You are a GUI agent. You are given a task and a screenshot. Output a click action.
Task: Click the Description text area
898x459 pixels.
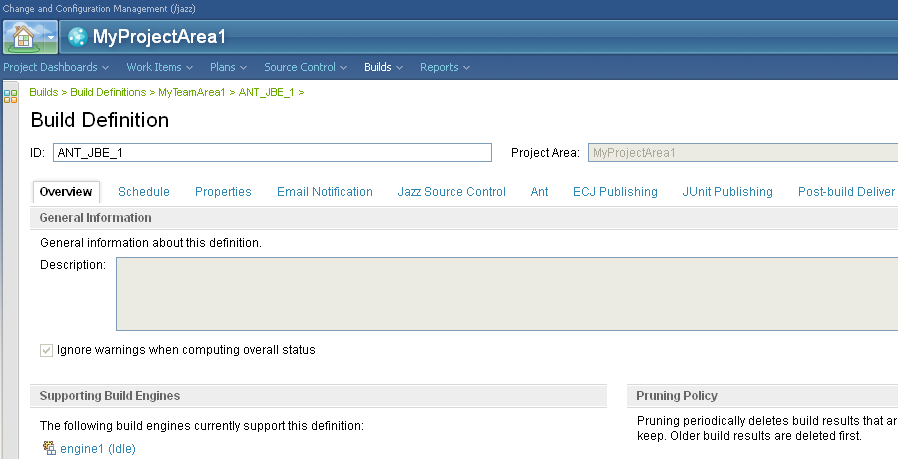pos(507,294)
